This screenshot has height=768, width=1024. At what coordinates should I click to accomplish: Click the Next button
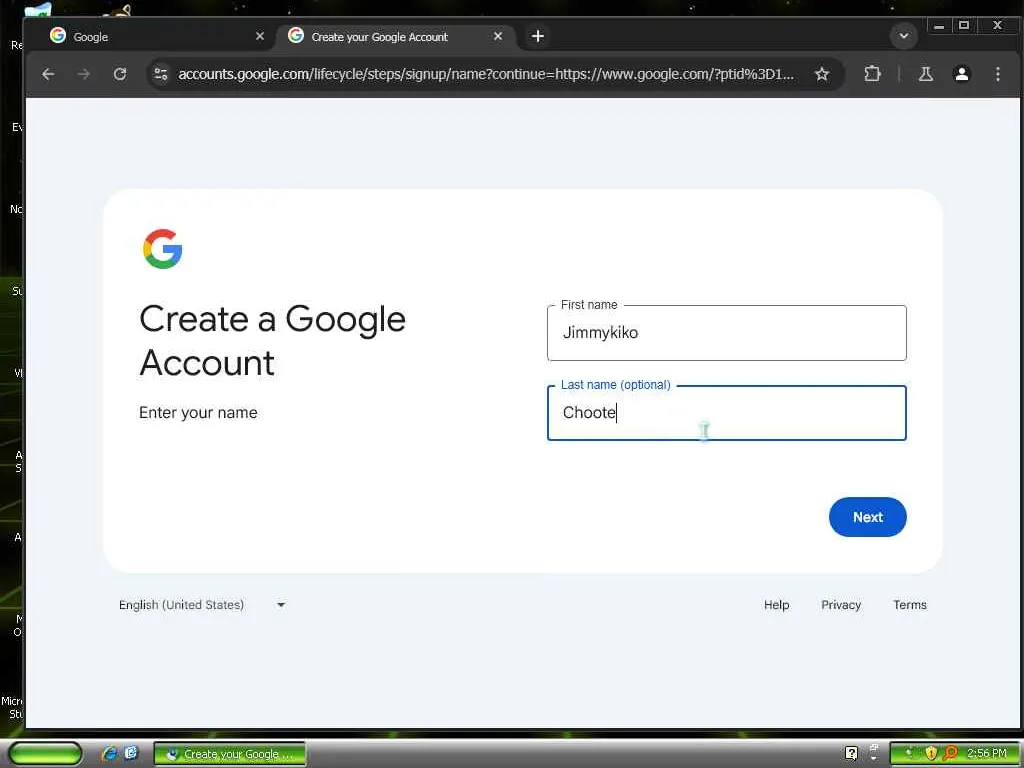pyautogui.click(x=867, y=517)
